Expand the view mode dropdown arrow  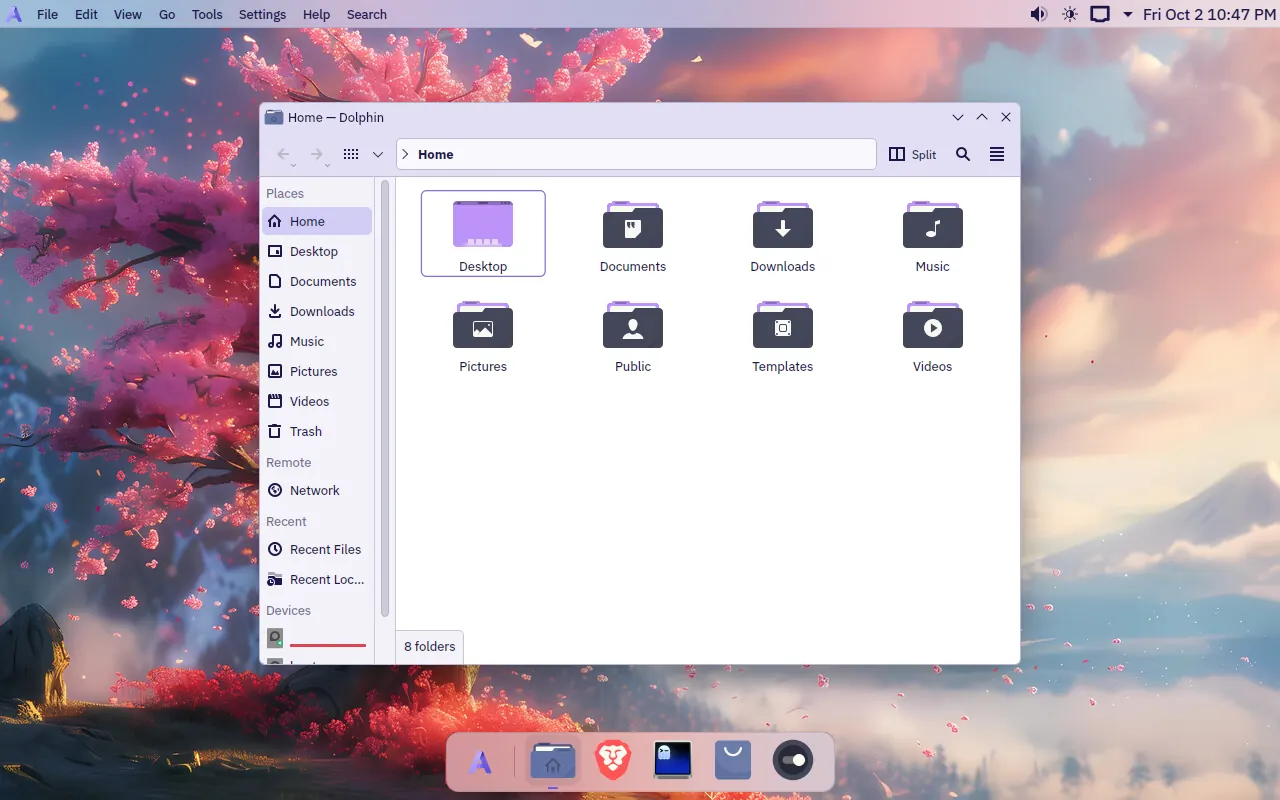[x=378, y=154]
